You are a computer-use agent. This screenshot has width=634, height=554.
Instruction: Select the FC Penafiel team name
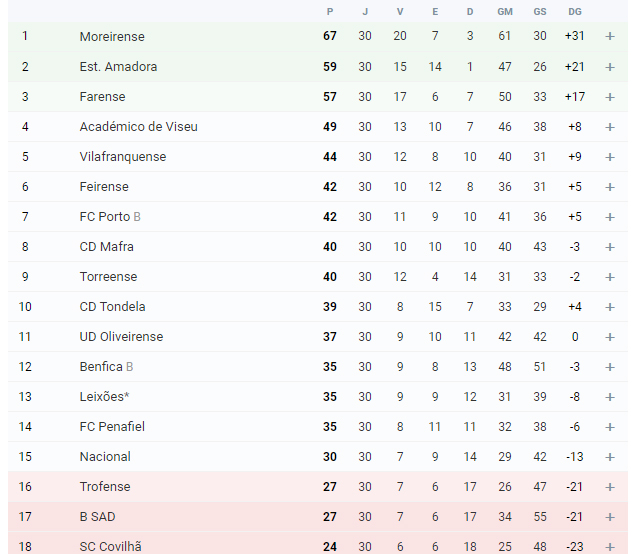(112, 427)
